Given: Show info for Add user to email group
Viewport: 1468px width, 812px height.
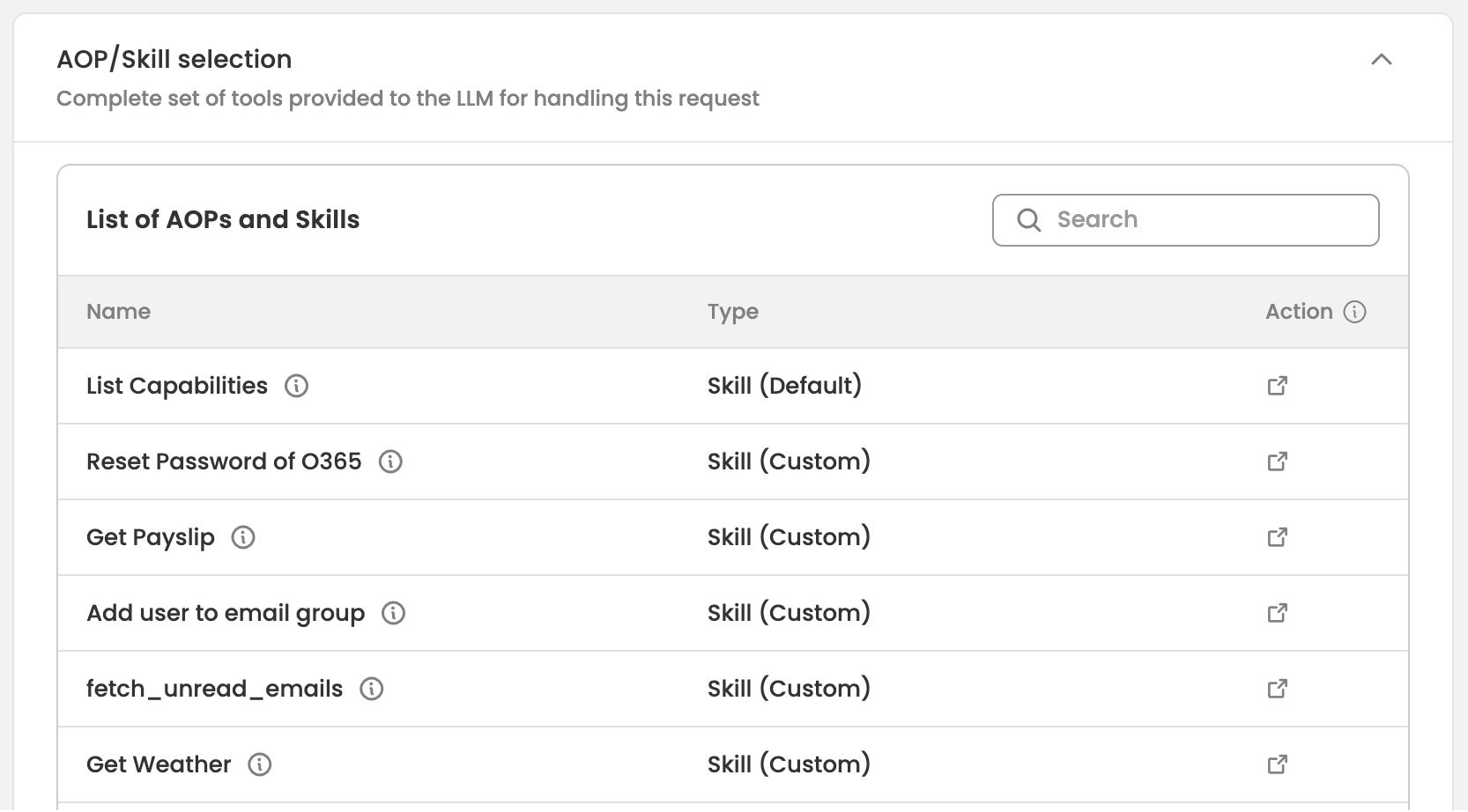Looking at the screenshot, I should [393, 613].
